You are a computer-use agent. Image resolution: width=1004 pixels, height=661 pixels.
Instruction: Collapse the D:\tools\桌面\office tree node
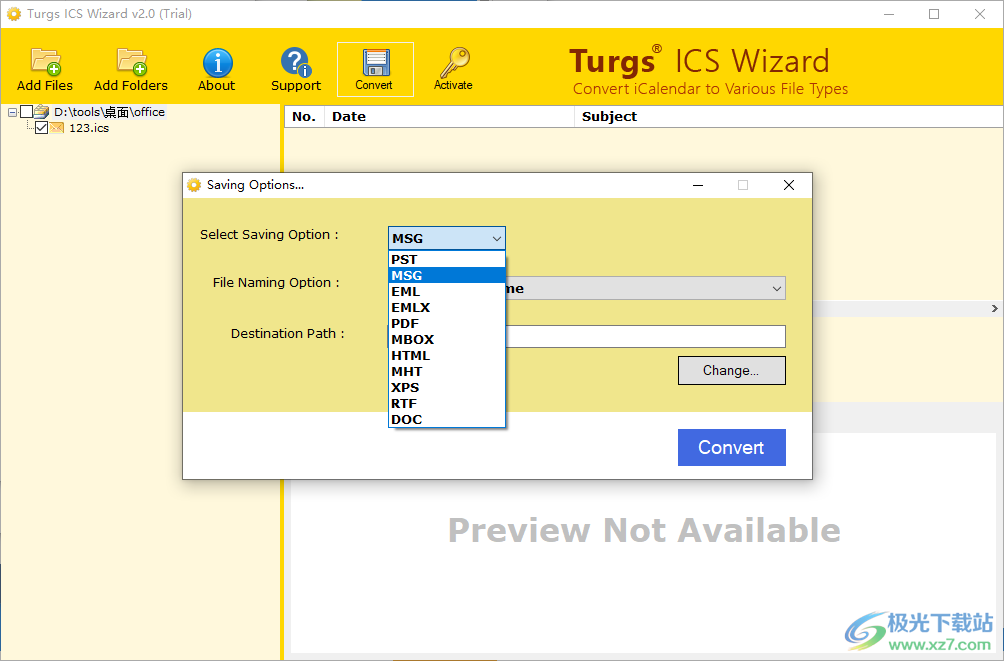pyautogui.click(x=12, y=112)
